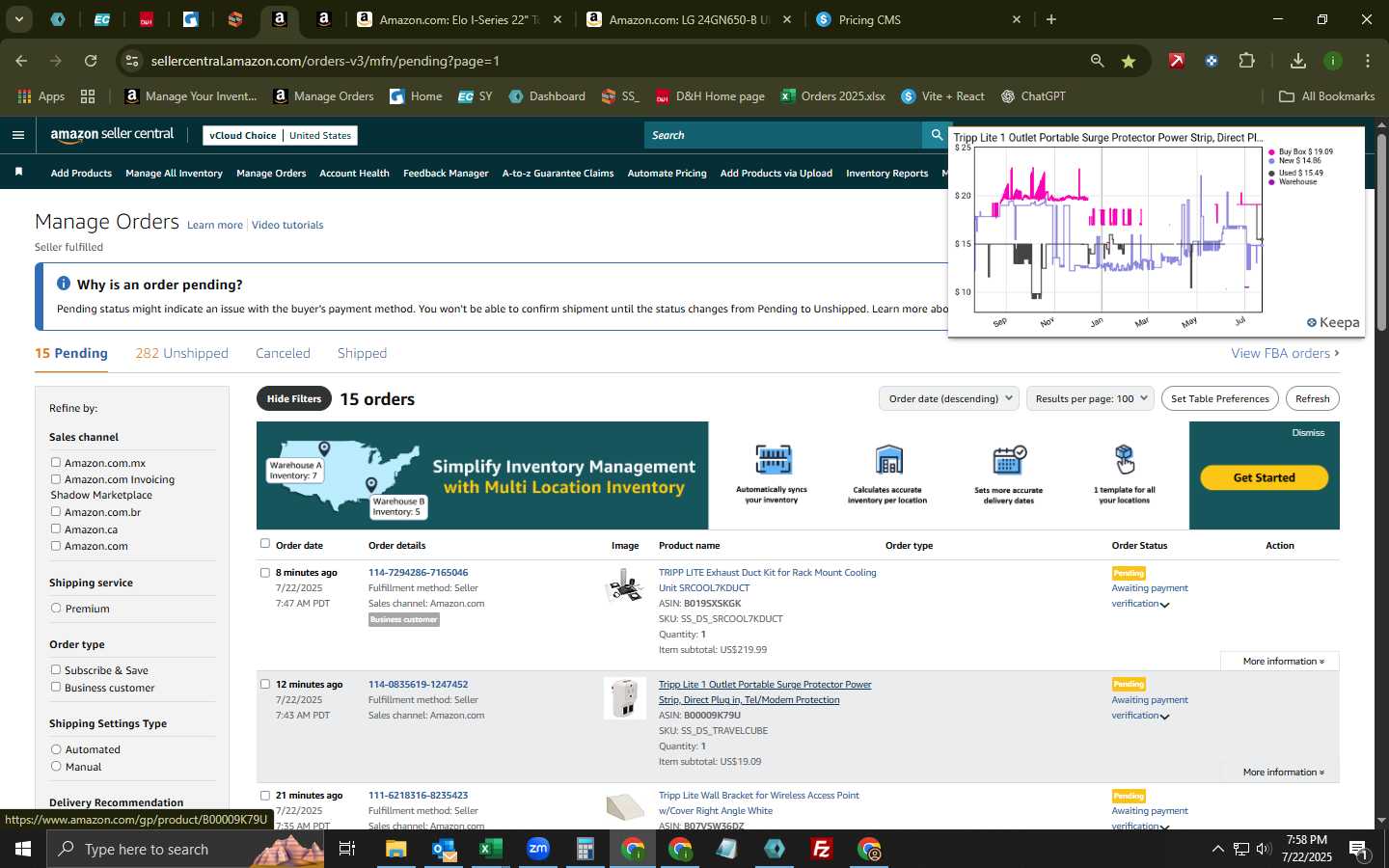Click the search magnifier button
The image size is (1389, 868).
coord(936,135)
